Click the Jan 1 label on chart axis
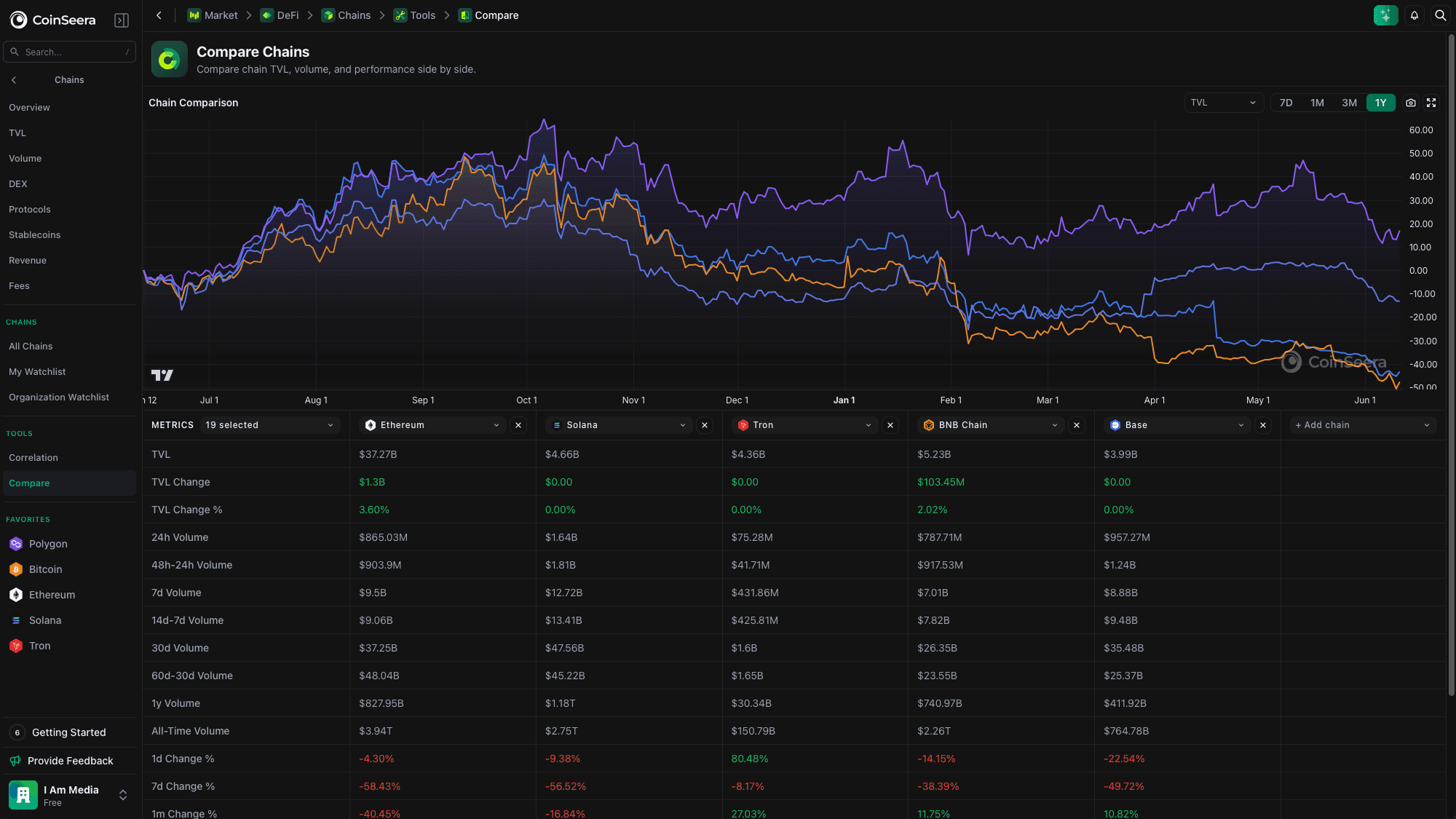 (844, 400)
